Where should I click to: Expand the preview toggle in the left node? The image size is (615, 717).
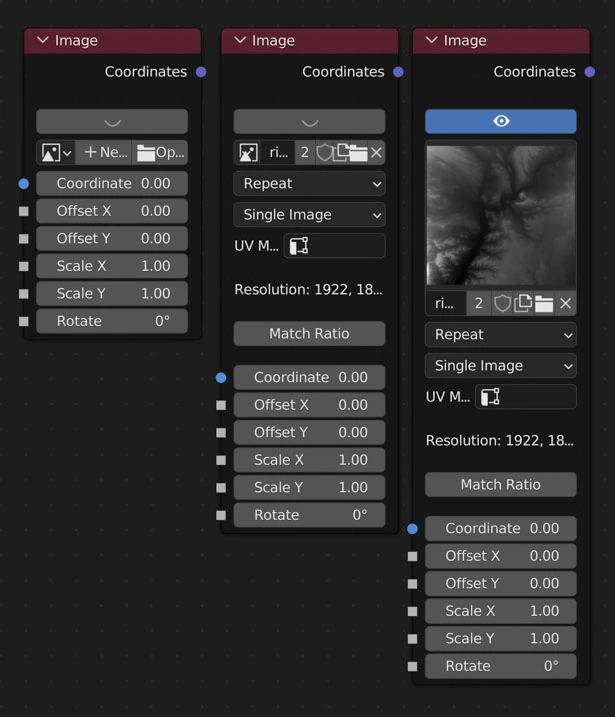pyautogui.click(x=112, y=121)
